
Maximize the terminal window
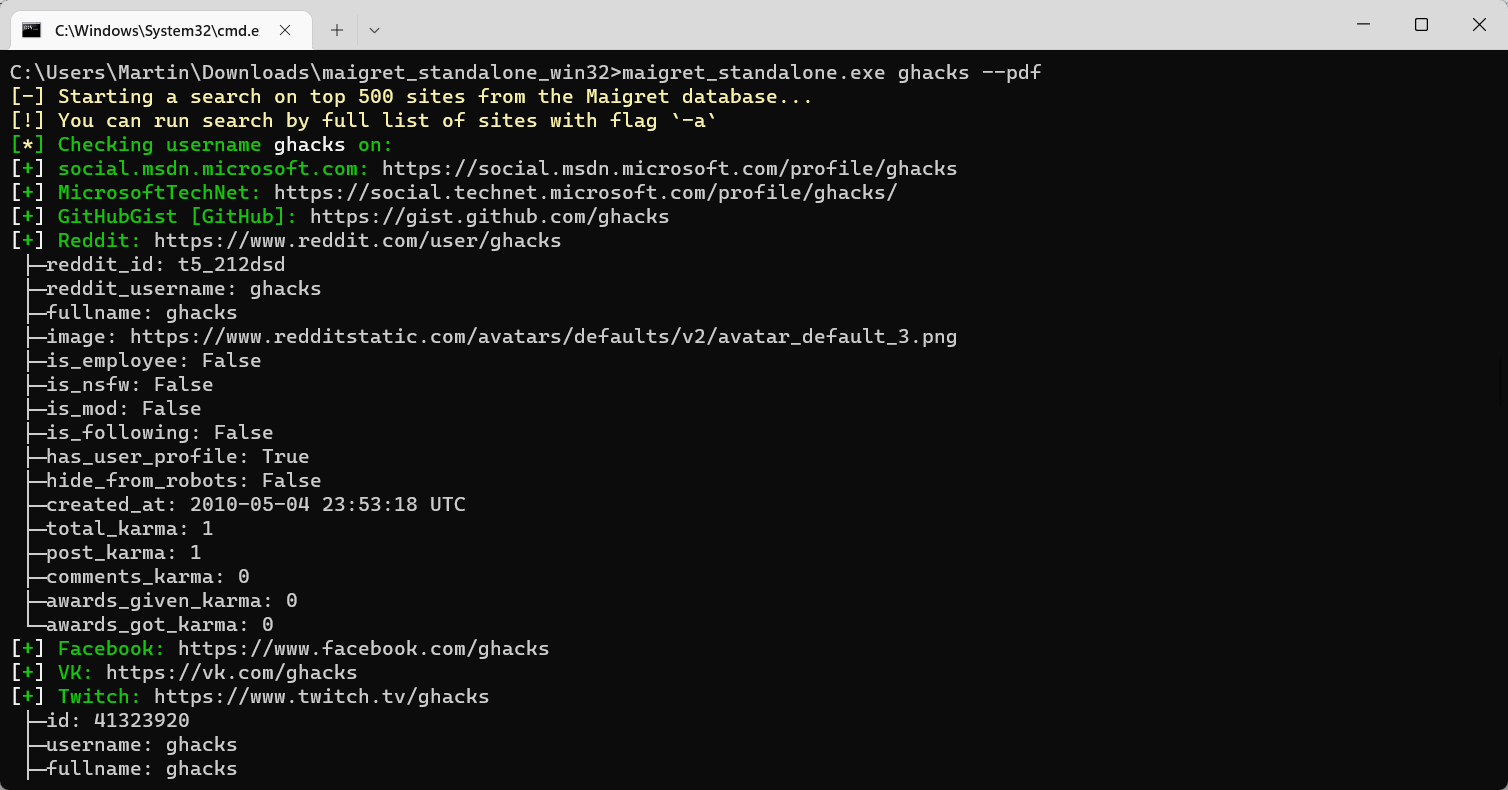[x=1421, y=25]
